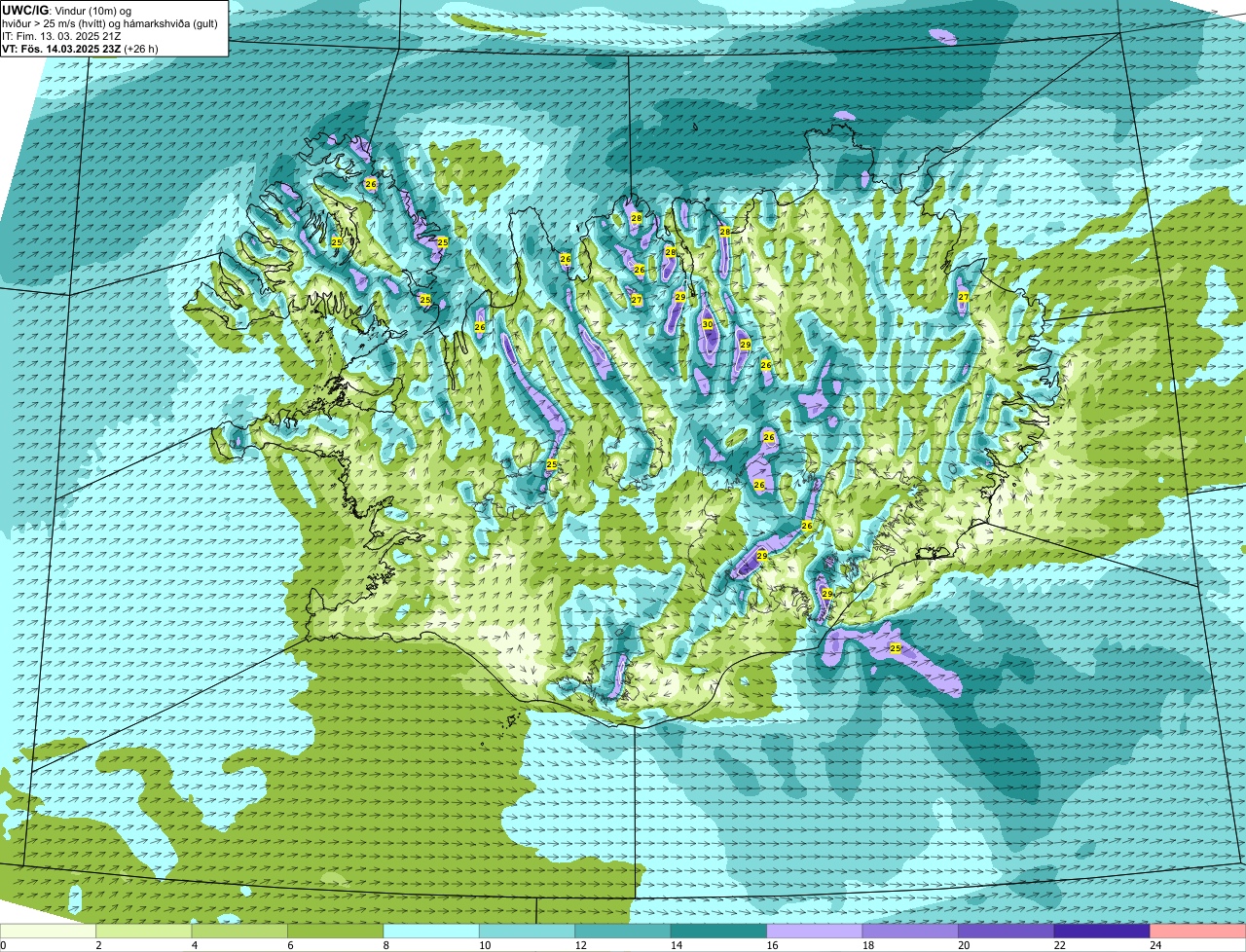This screenshot has width=1246, height=952.
Task: Click the "IT: Fim. 13. 03. 2025 21Z" line
Action: click(62, 36)
